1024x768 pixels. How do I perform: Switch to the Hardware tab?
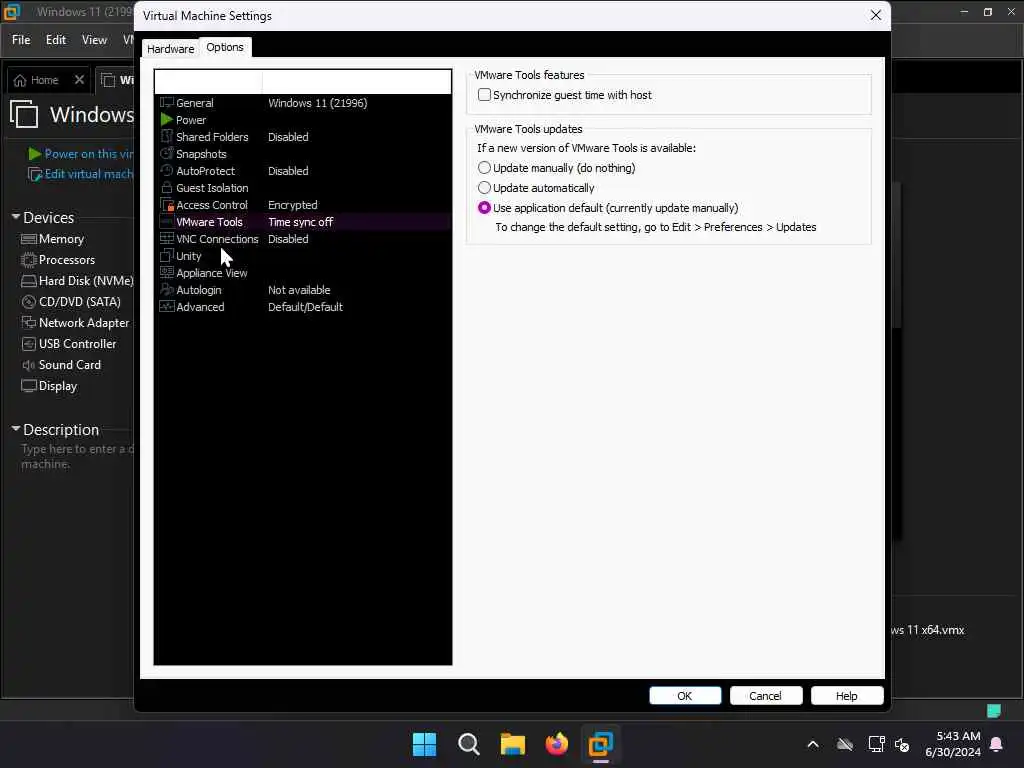click(170, 48)
